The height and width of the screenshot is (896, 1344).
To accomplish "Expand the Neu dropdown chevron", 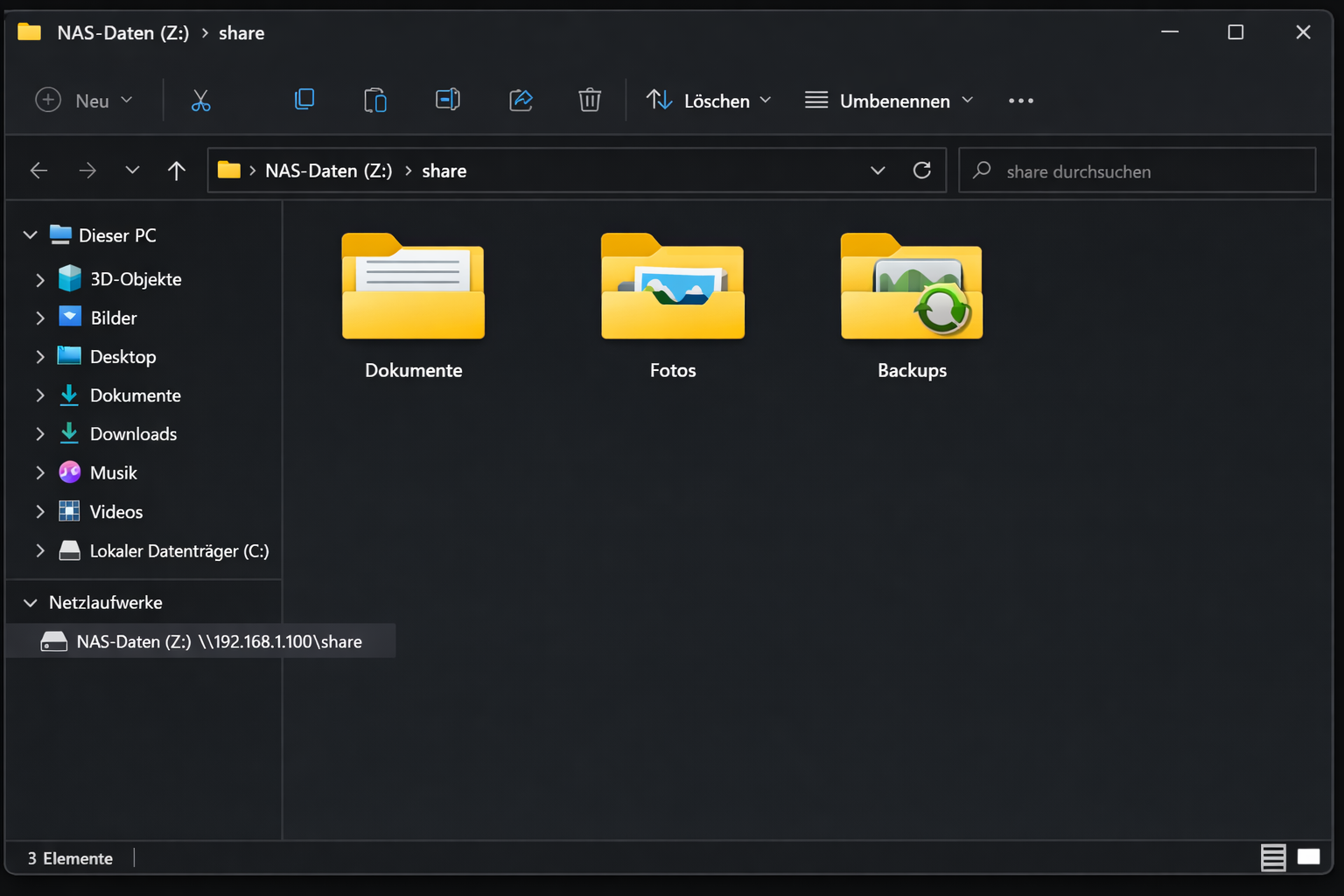I will point(127,100).
